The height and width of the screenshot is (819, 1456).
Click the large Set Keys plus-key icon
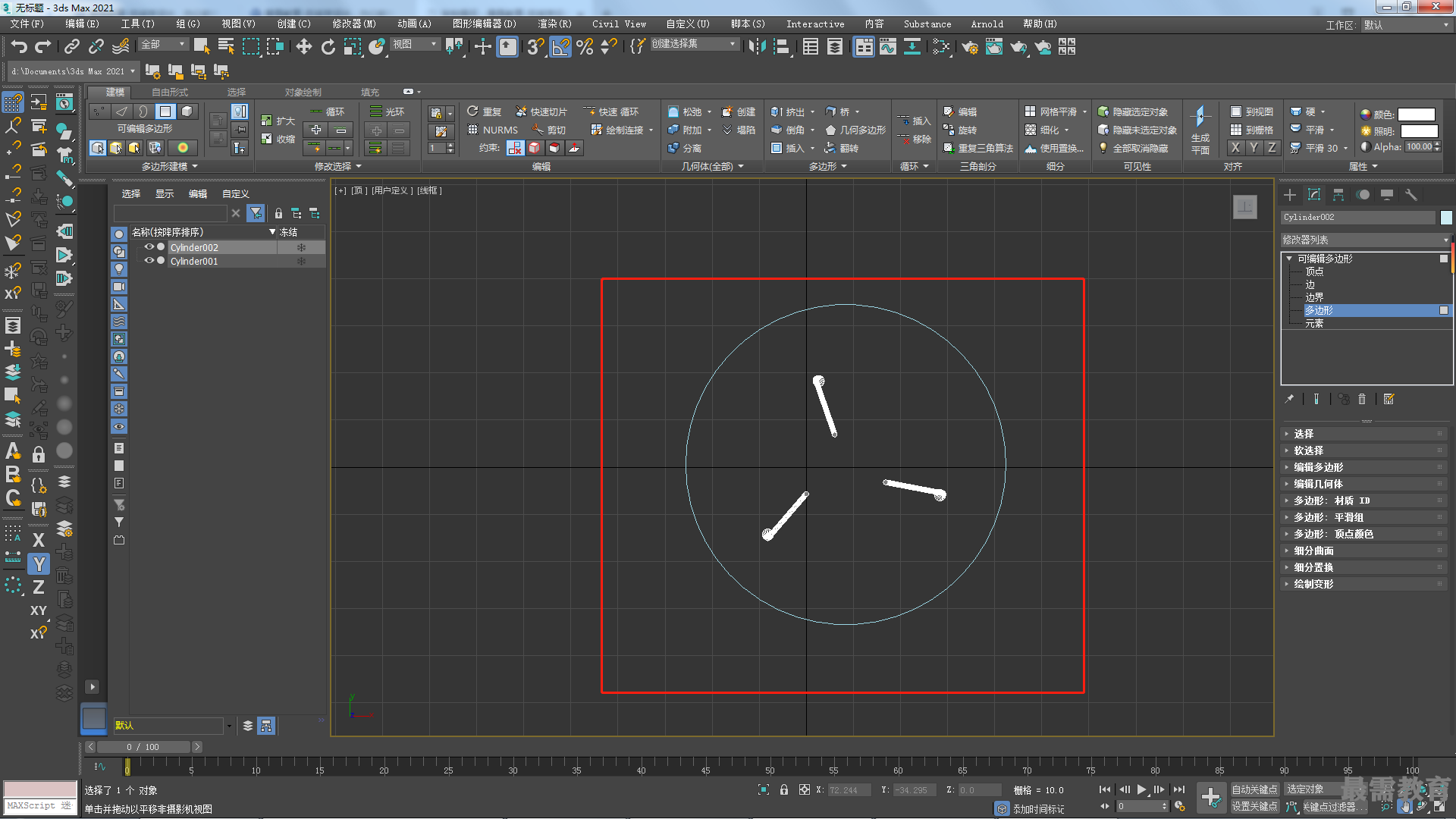tap(1211, 798)
